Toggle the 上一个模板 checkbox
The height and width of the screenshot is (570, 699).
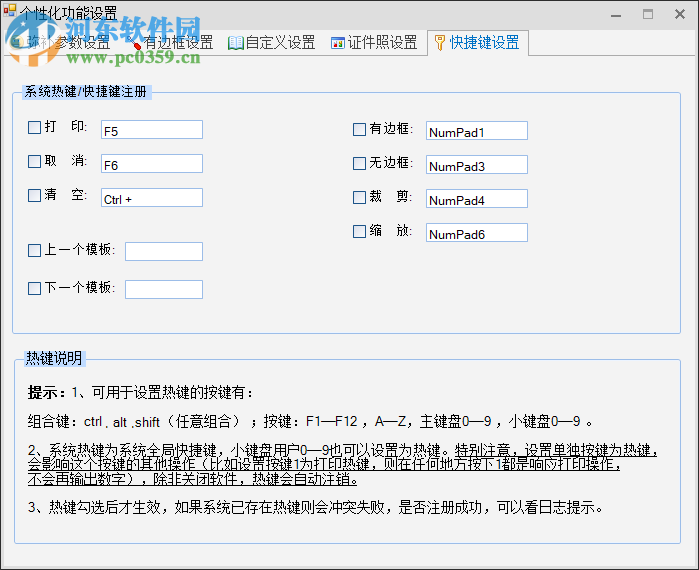pos(34,250)
